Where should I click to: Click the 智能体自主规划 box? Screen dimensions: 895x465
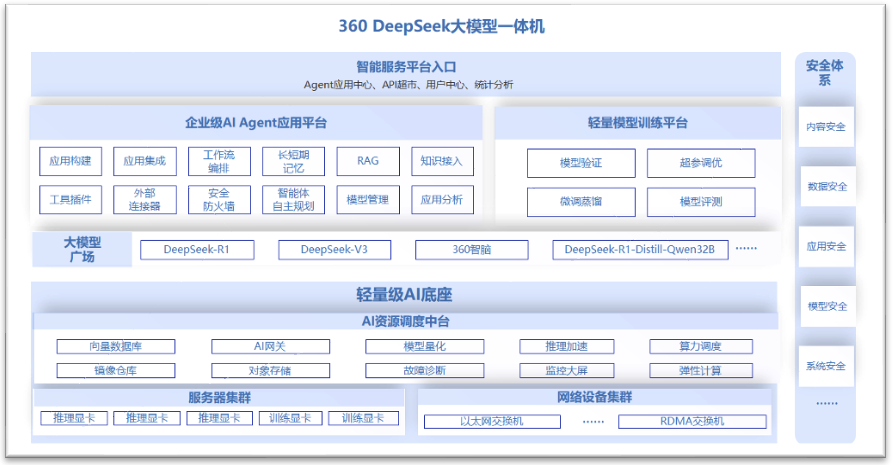[x=293, y=200]
